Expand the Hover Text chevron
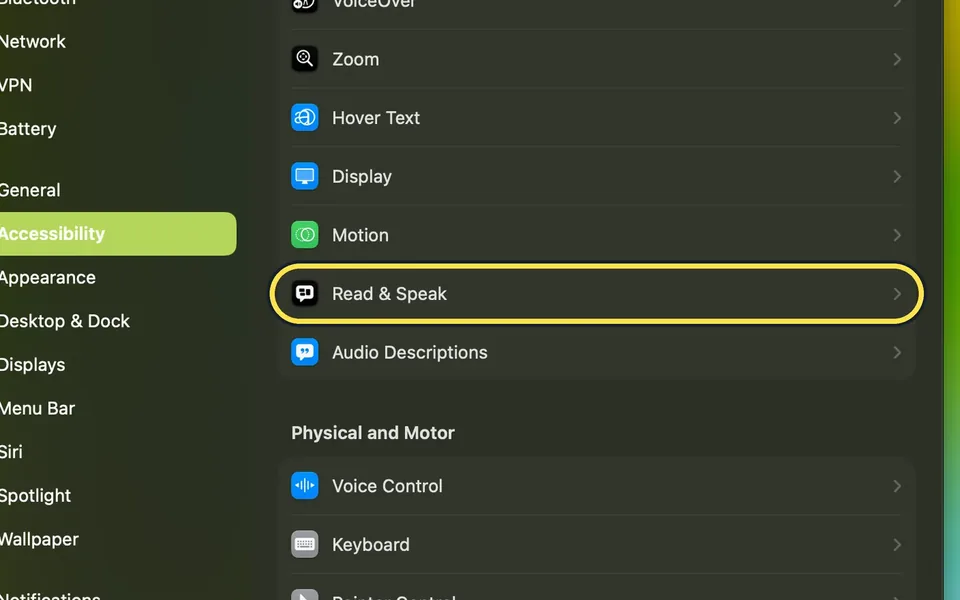 pyautogui.click(x=897, y=118)
